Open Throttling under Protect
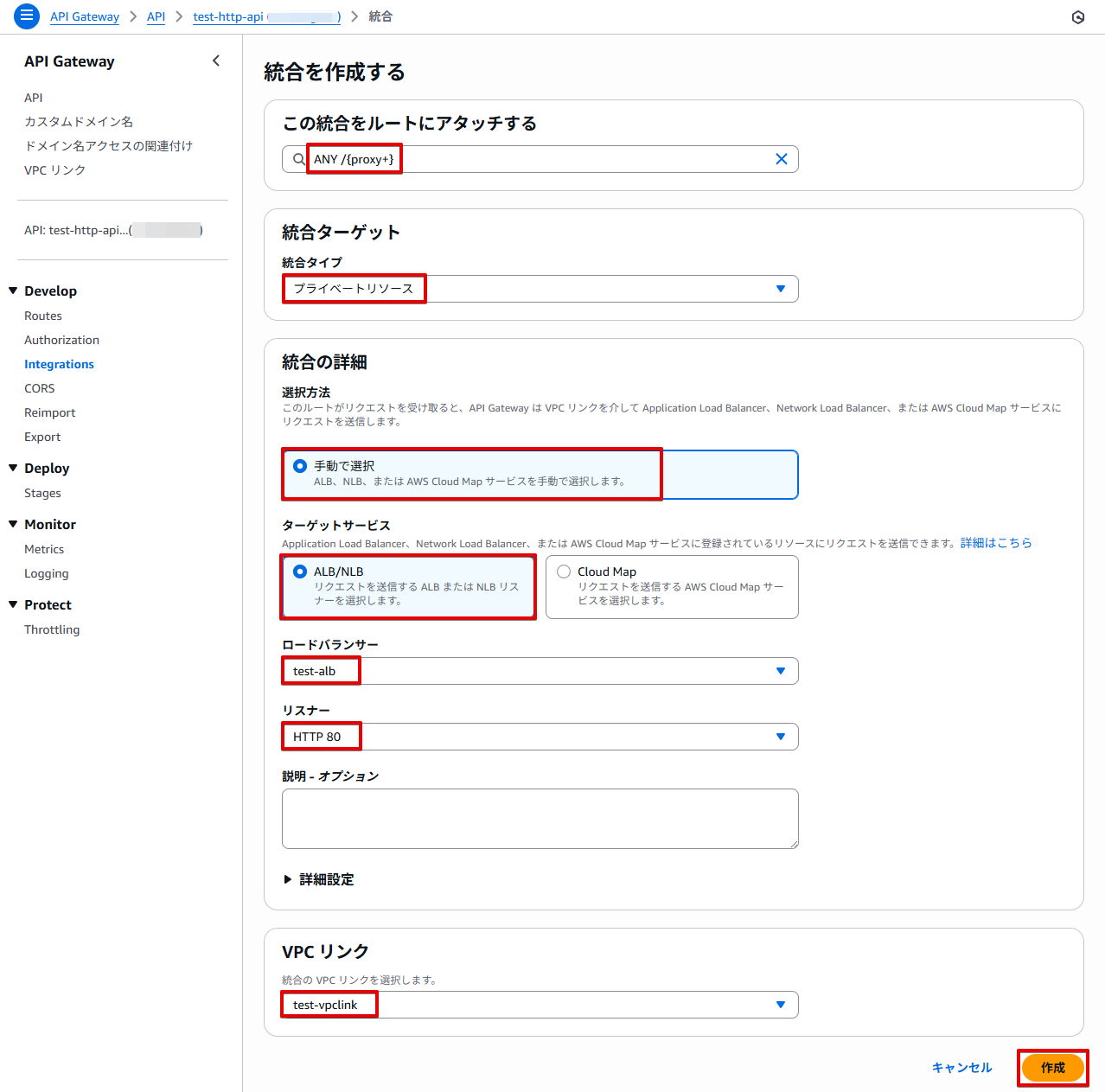The height and width of the screenshot is (1092, 1105). coord(52,629)
